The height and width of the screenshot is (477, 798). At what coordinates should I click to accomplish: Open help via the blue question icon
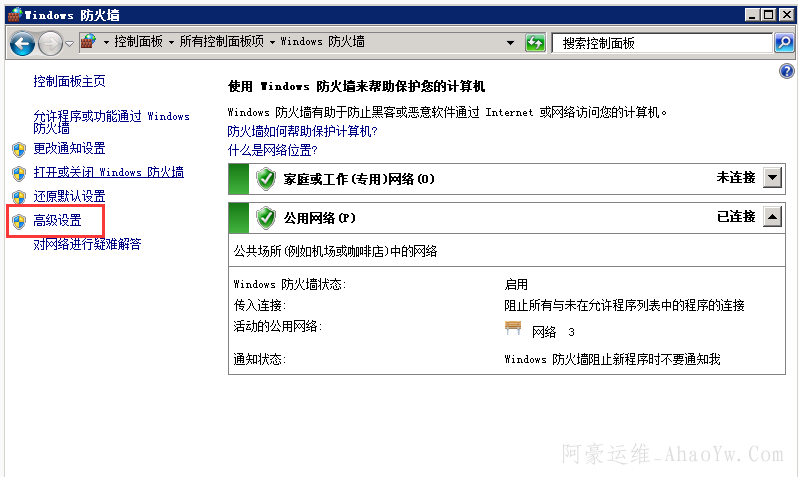786,71
